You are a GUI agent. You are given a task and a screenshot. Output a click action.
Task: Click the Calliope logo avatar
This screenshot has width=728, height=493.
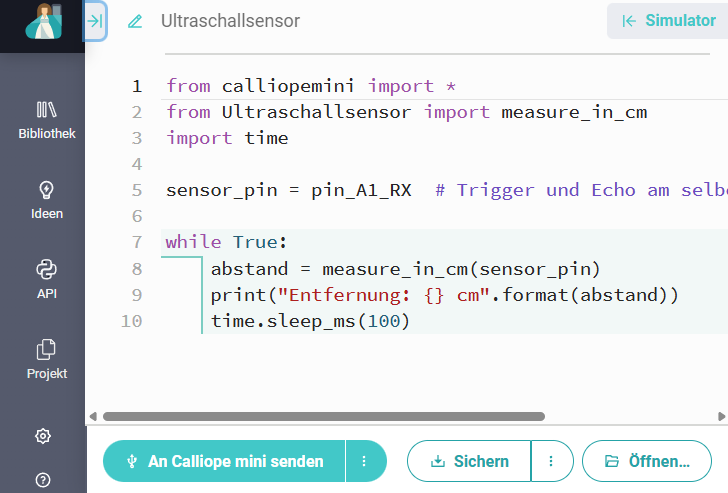click(x=45, y=22)
